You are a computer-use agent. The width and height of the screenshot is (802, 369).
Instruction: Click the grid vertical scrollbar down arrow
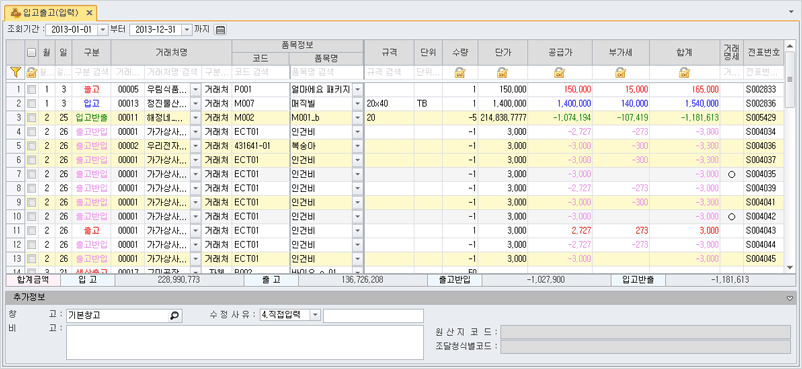pyautogui.click(x=790, y=267)
